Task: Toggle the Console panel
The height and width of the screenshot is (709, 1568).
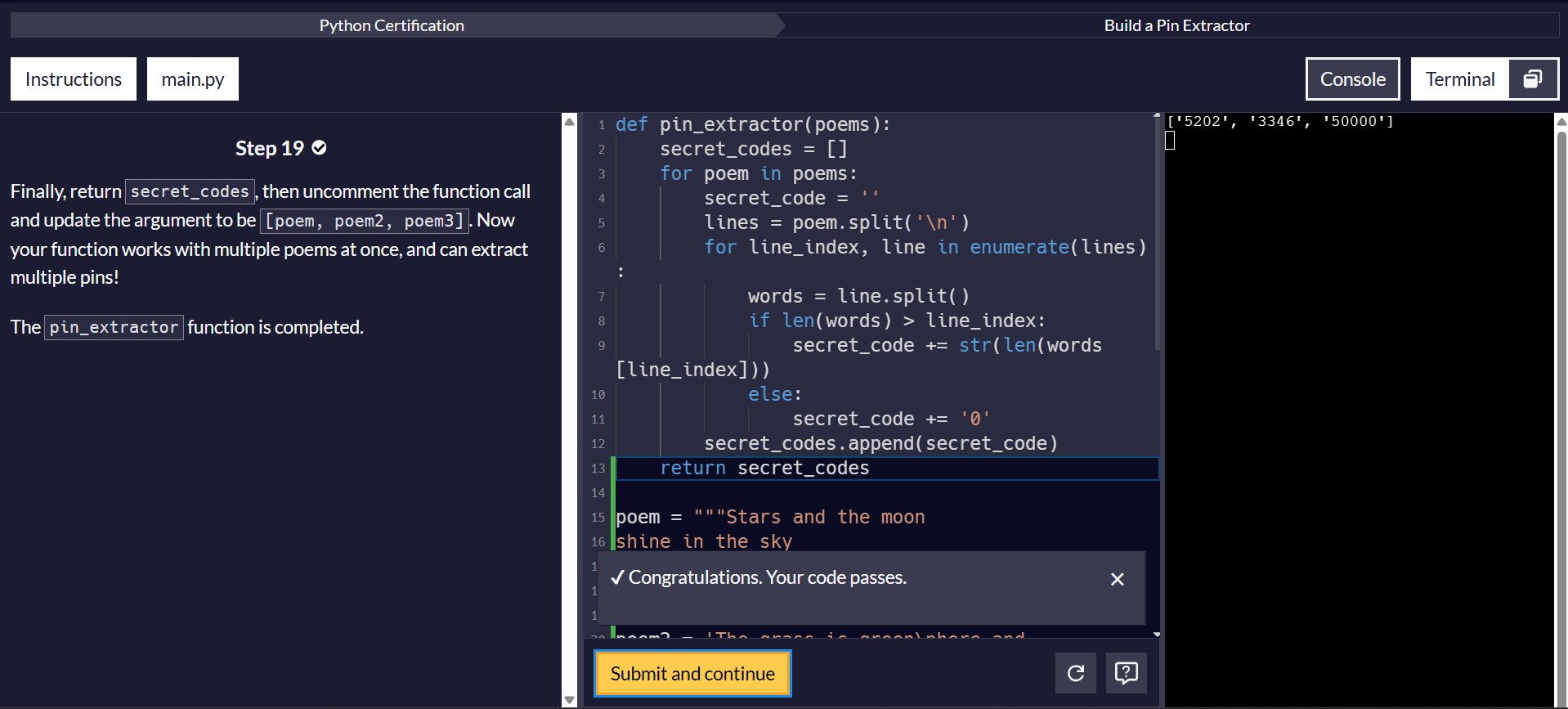Action: tap(1352, 79)
